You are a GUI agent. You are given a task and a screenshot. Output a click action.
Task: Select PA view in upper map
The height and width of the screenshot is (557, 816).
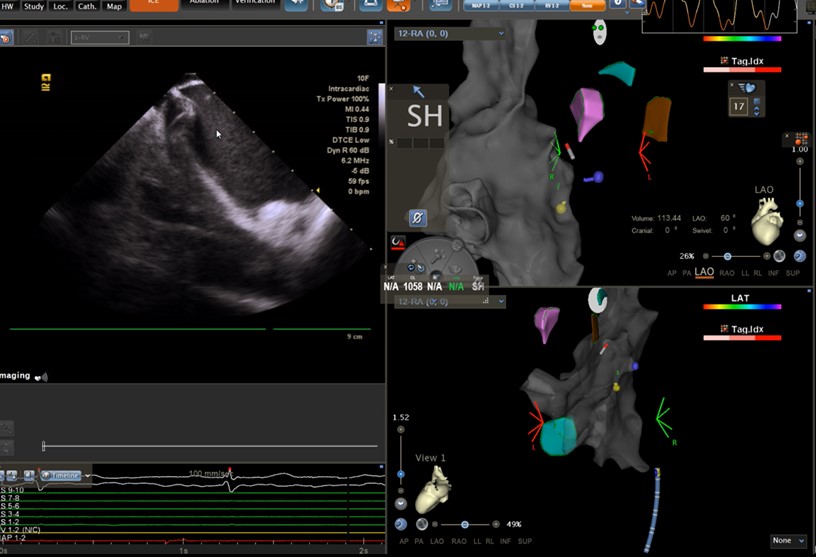pos(686,273)
